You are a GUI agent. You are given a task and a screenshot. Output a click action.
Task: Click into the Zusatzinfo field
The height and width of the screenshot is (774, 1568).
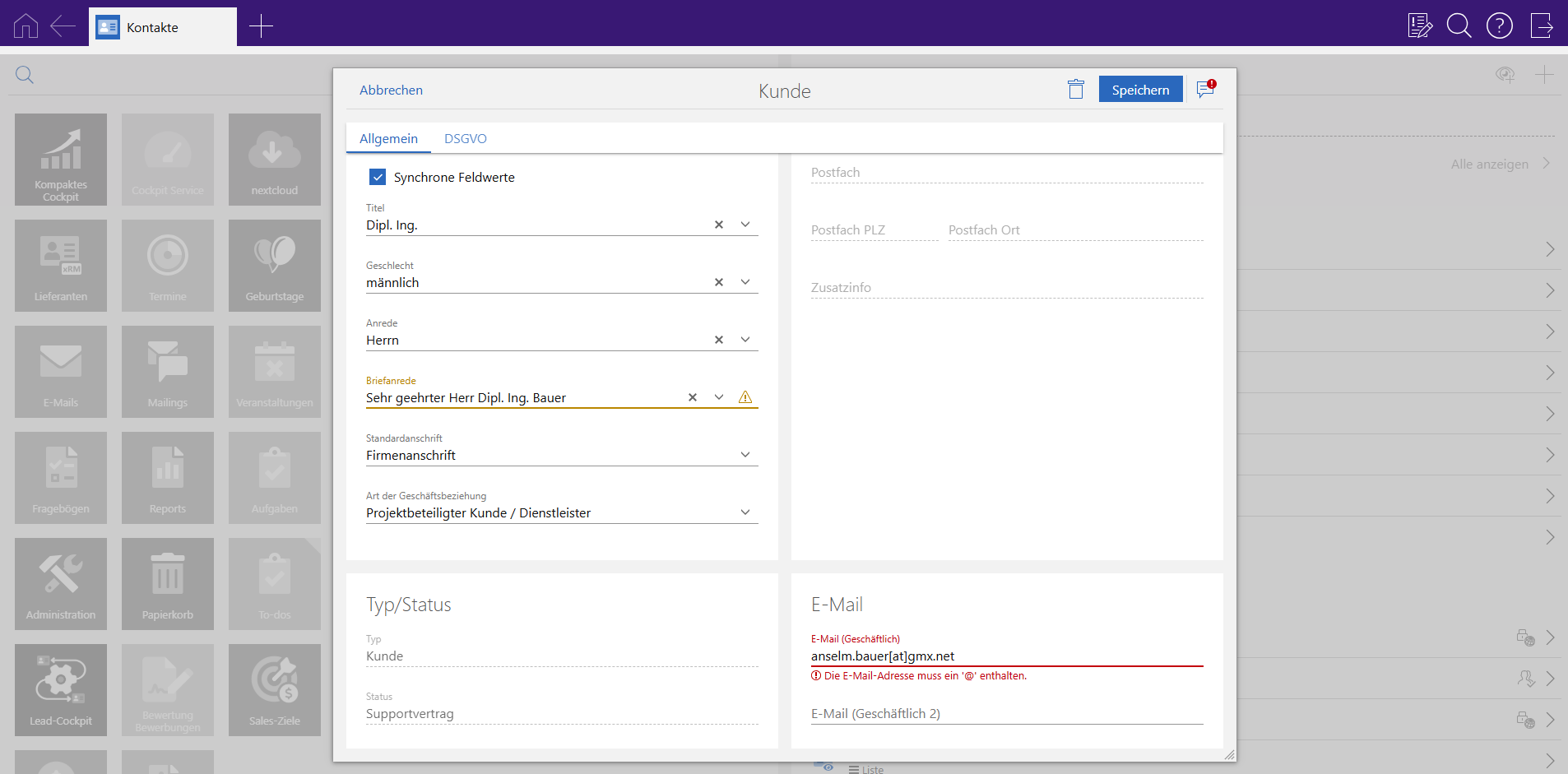[x=1007, y=287]
